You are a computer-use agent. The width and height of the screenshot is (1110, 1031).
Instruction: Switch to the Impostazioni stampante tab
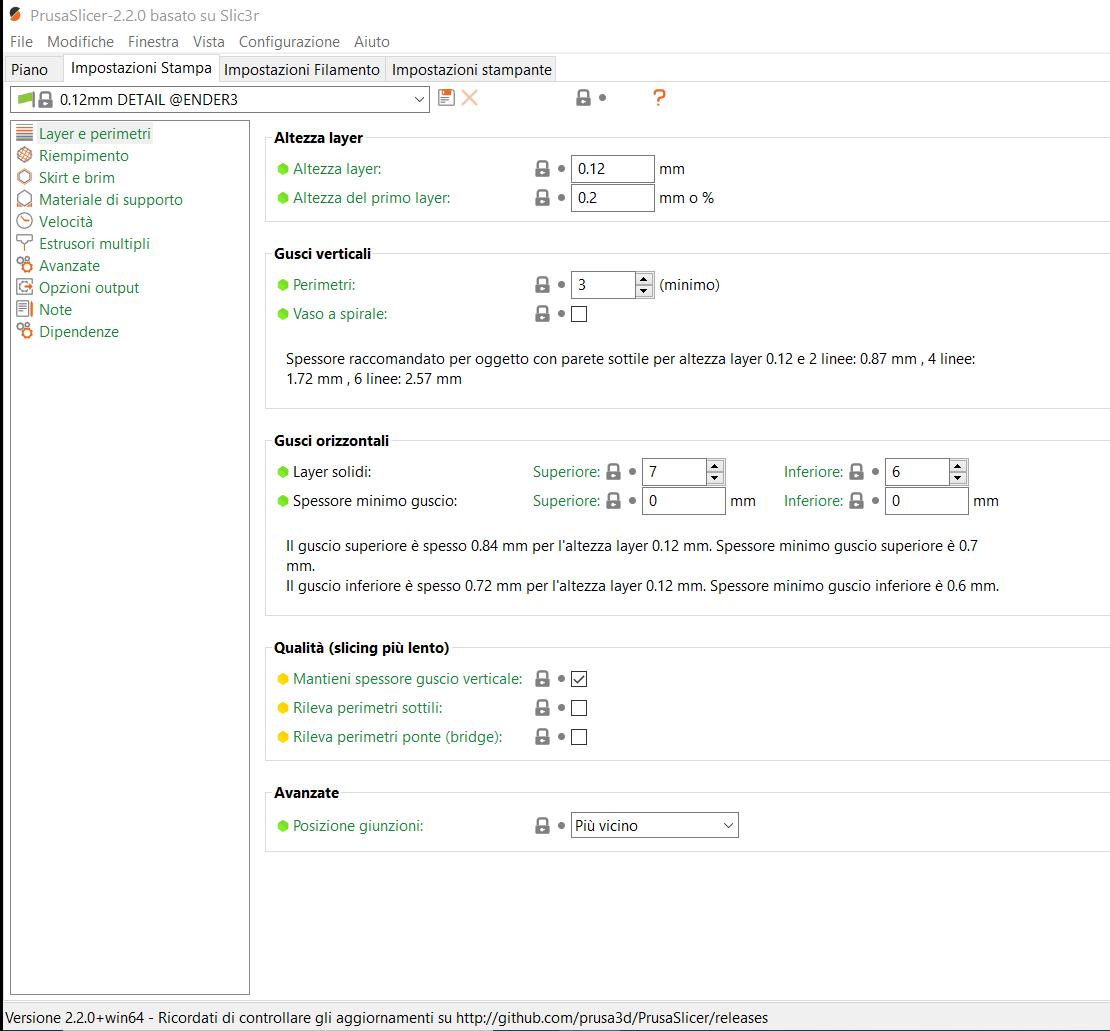coord(471,69)
